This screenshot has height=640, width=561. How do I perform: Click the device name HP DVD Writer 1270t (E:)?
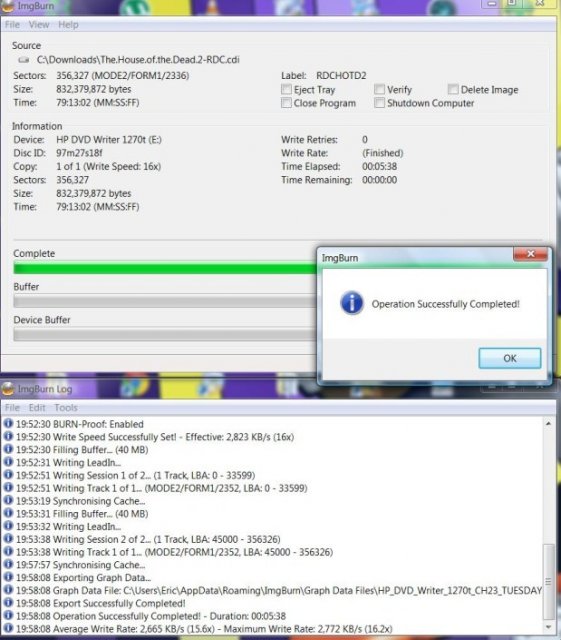(x=109, y=140)
